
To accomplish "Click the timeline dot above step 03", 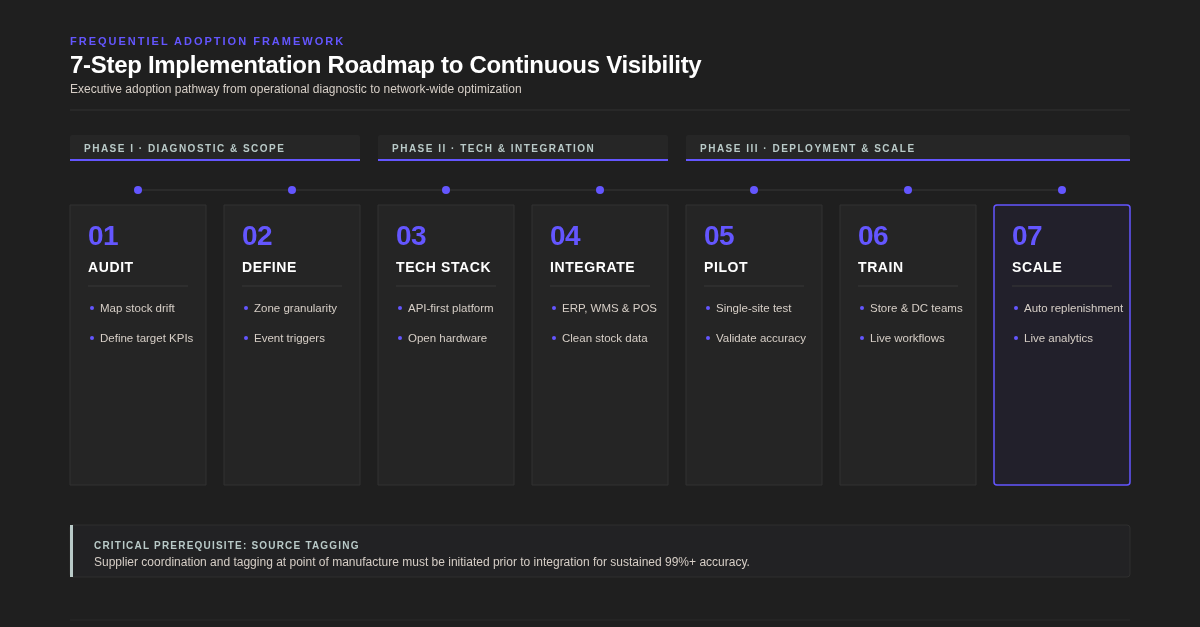I will pos(446,190).
